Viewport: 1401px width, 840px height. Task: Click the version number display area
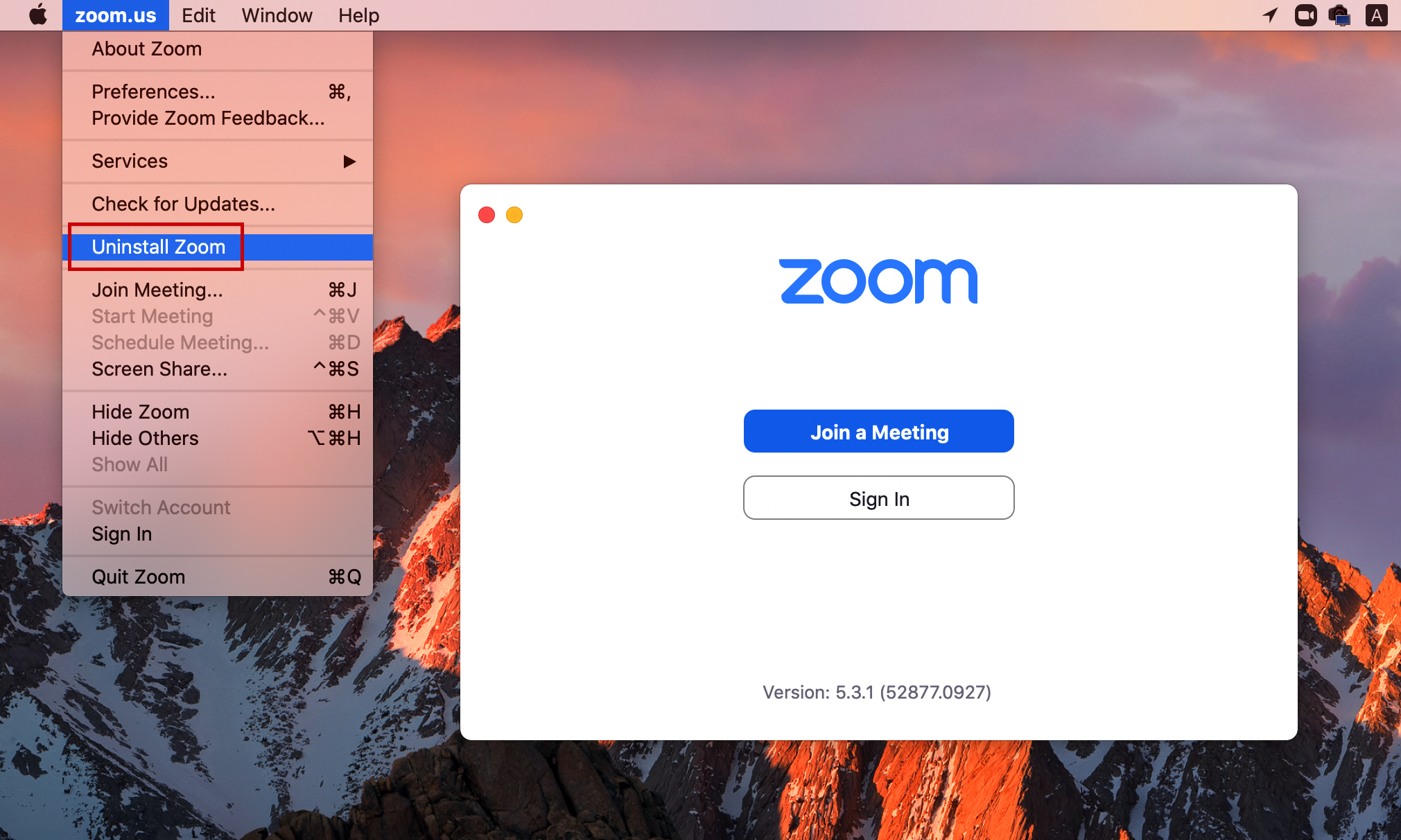pos(878,692)
